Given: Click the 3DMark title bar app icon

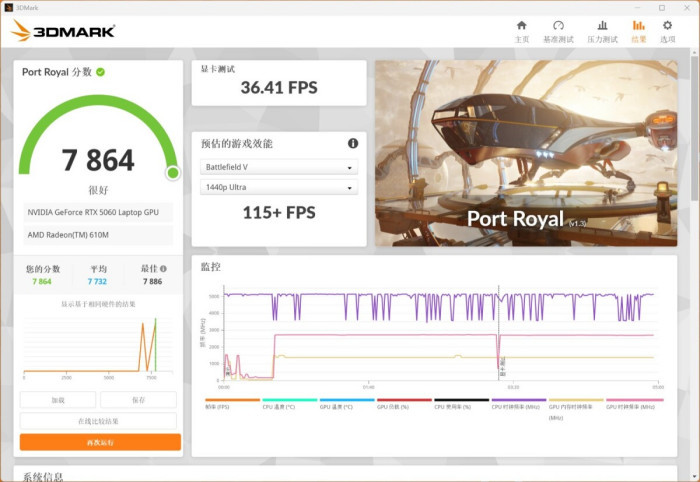Looking at the screenshot, I should 8,7.
